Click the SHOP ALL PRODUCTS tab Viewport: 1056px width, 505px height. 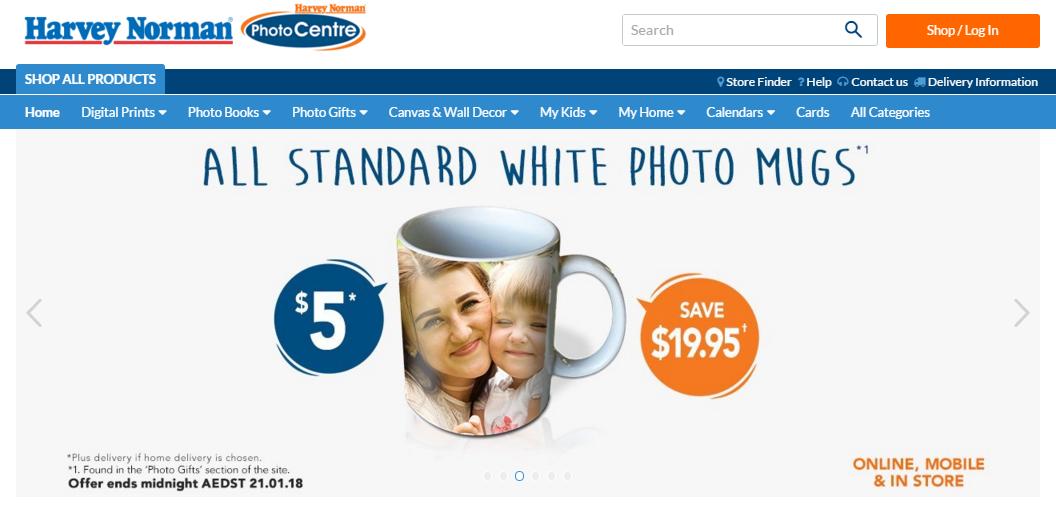tap(90, 79)
